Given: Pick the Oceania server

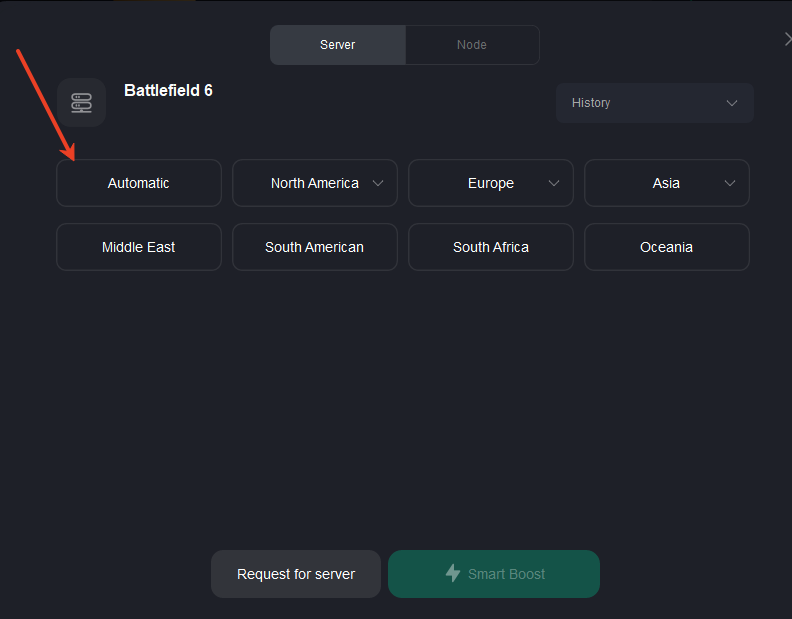Looking at the screenshot, I should [667, 247].
